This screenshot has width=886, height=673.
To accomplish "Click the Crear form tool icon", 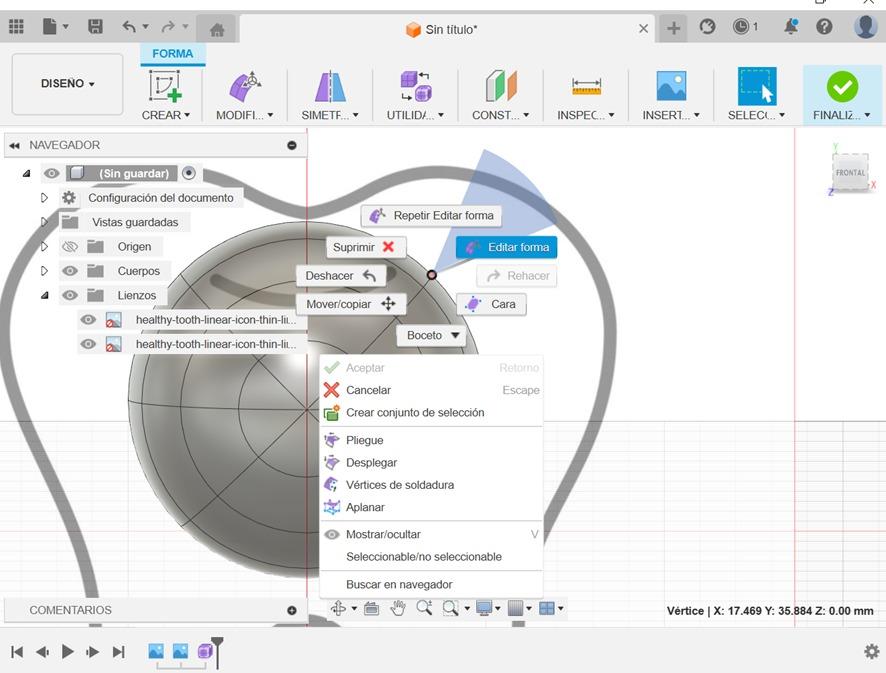I will tap(165, 87).
